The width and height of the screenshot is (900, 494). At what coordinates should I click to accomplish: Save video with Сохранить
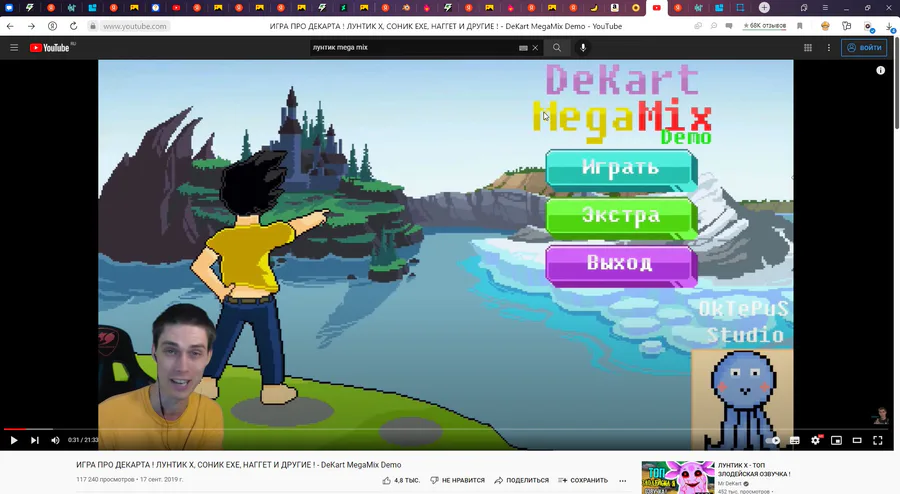click(583, 480)
